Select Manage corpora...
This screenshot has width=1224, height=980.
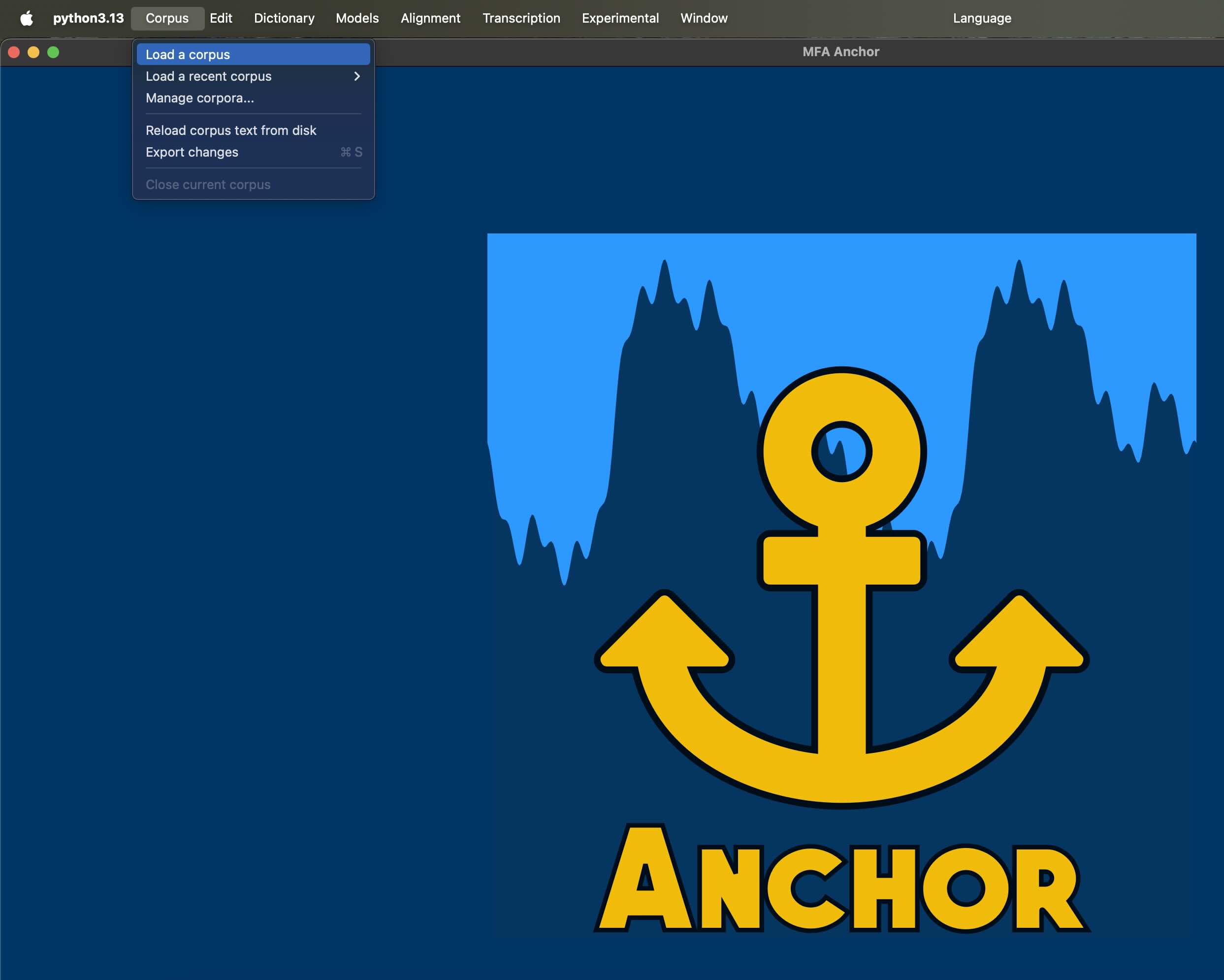click(253, 98)
